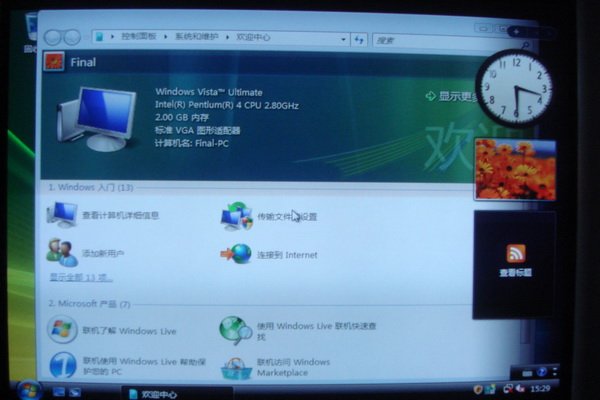Open 联机了解 Windows Live icon

62,330
